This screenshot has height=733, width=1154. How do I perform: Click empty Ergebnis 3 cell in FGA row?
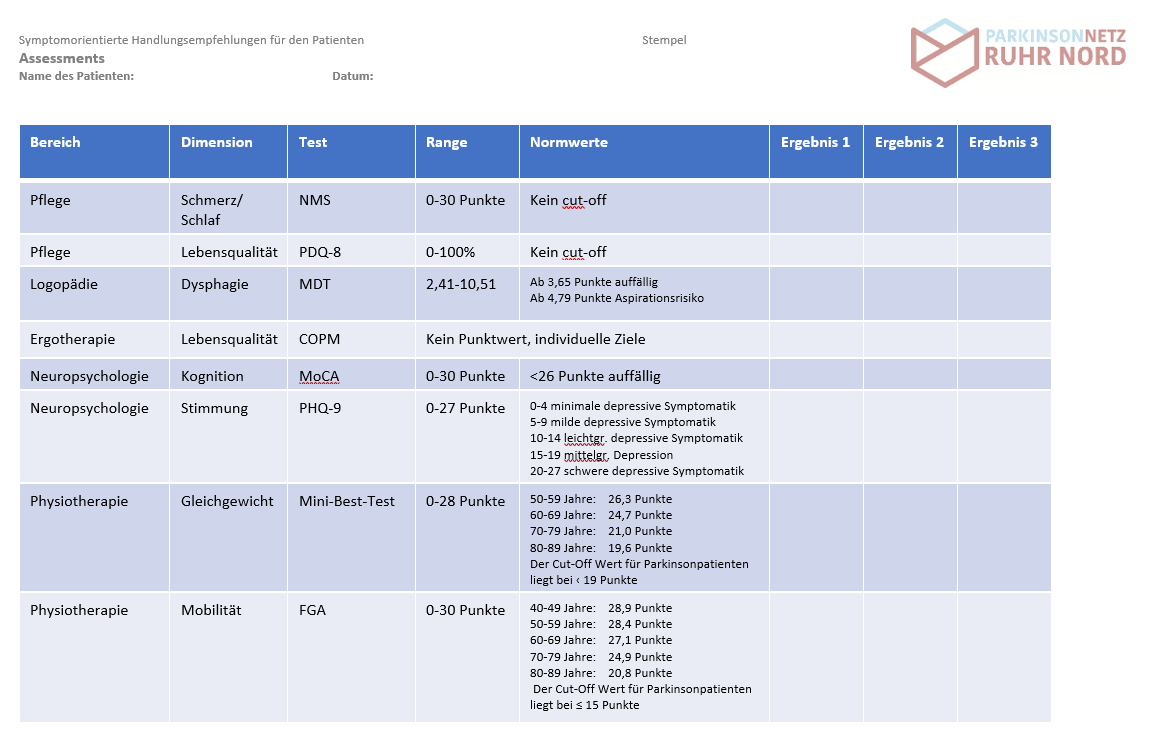point(1005,657)
